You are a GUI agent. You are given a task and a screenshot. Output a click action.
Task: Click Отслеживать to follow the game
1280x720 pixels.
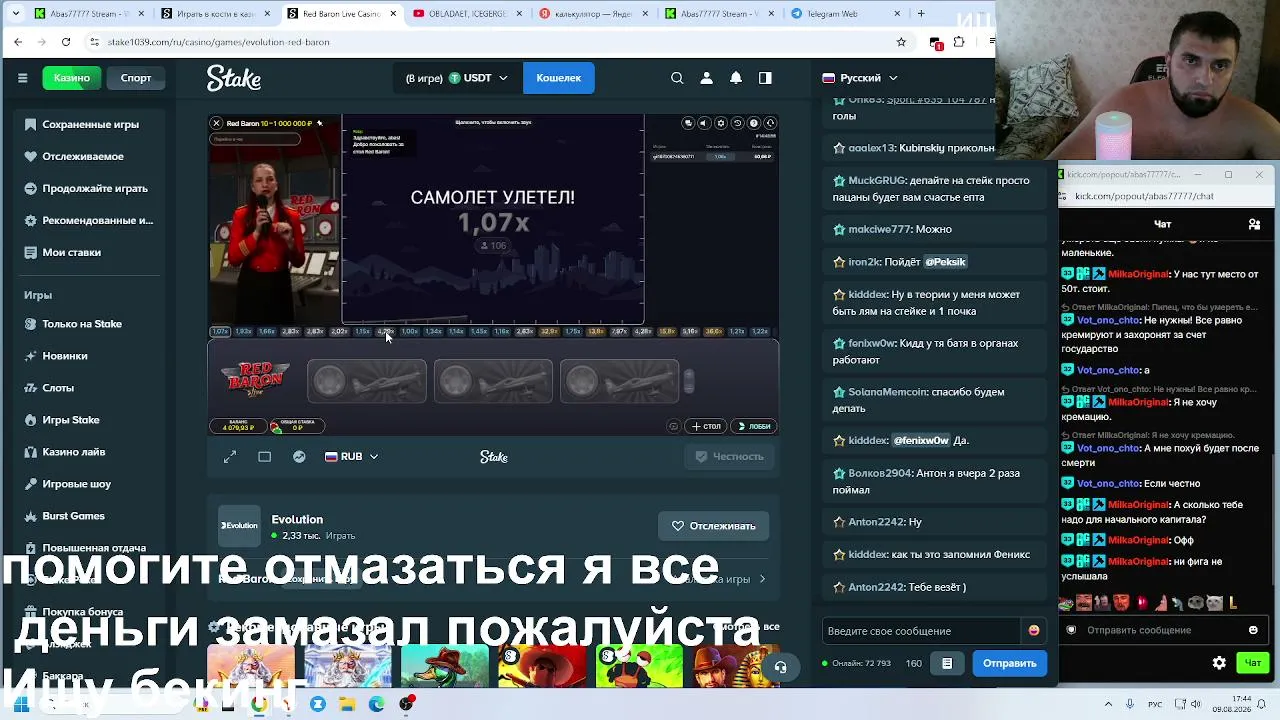(714, 526)
